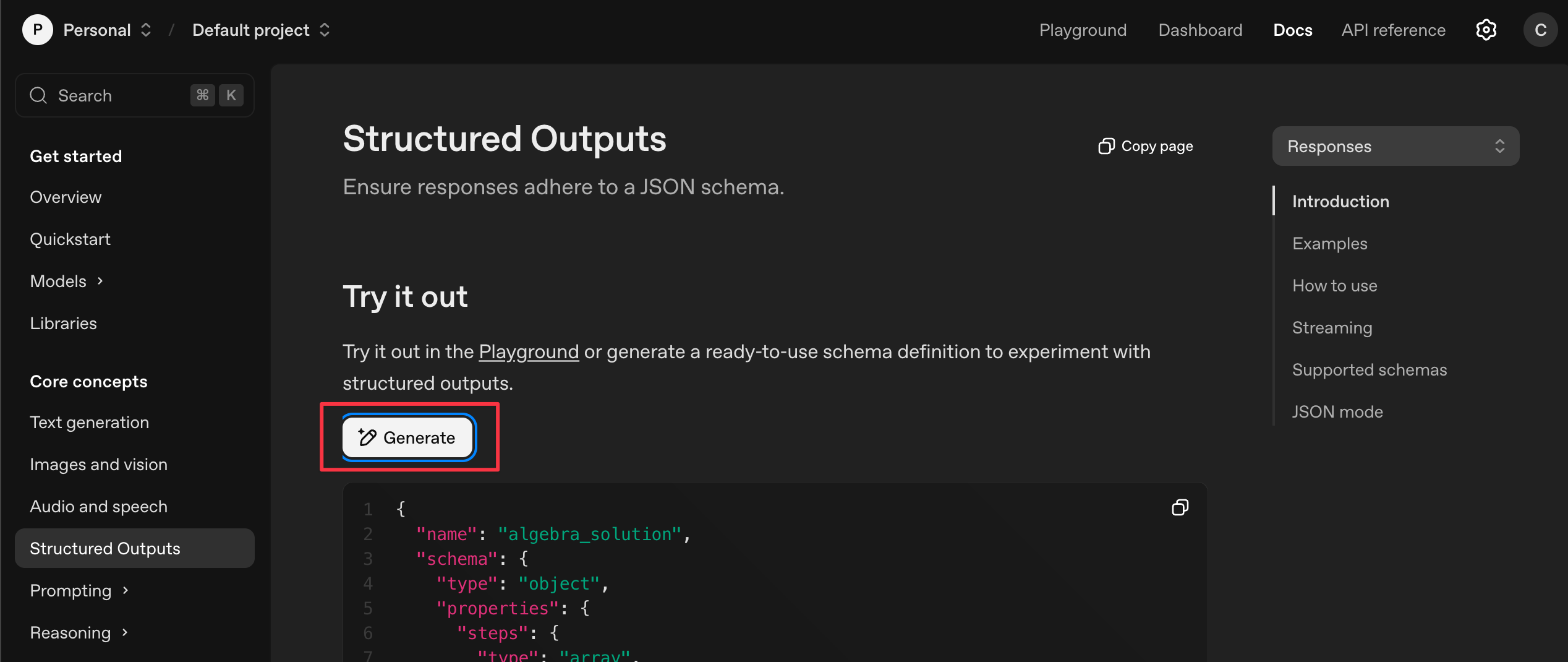This screenshot has width=1568, height=662.
Task: Jump to the Supported schemas section
Action: coord(1369,369)
